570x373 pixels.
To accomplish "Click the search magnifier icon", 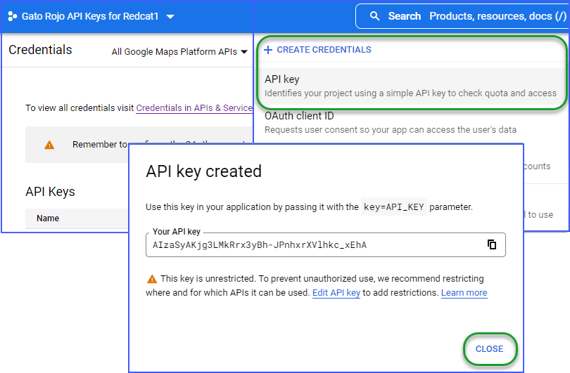I will [374, 16].
